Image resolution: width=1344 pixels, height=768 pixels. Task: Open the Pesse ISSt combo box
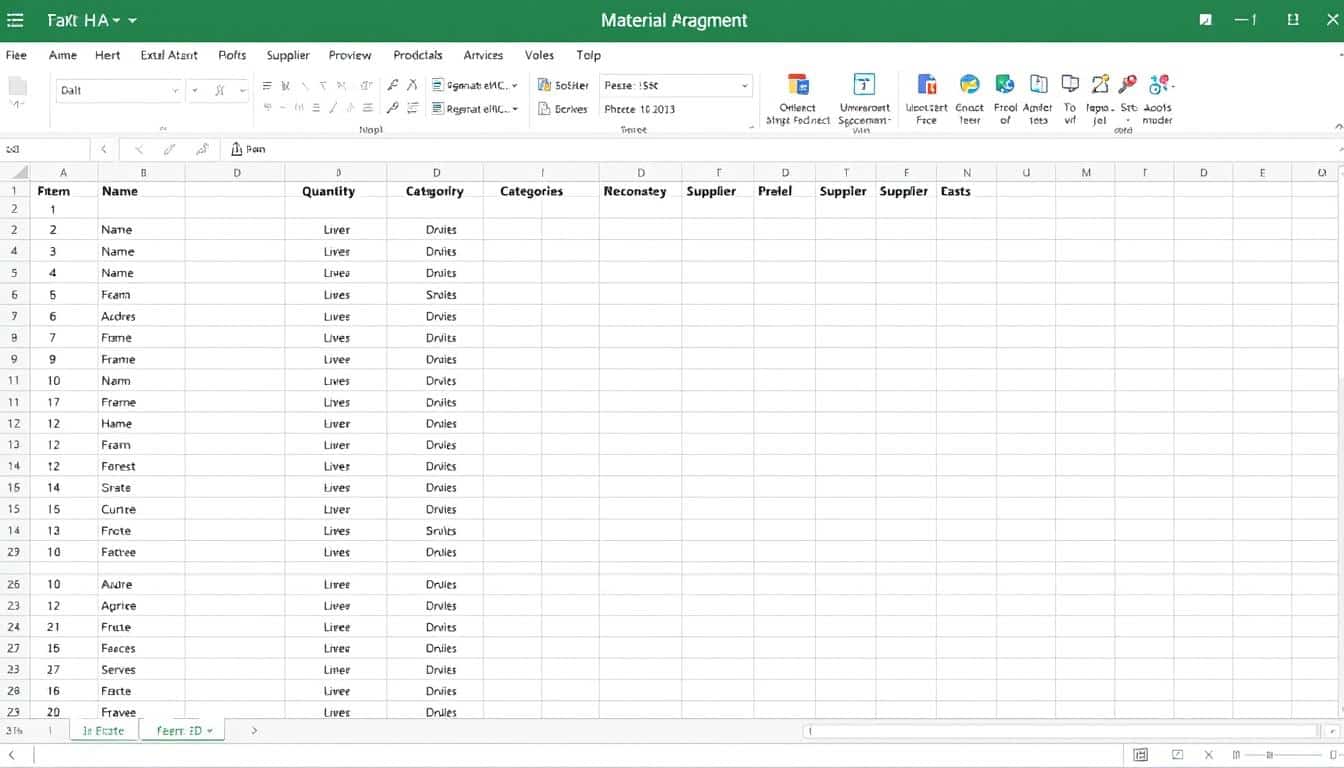coord(675,86)
